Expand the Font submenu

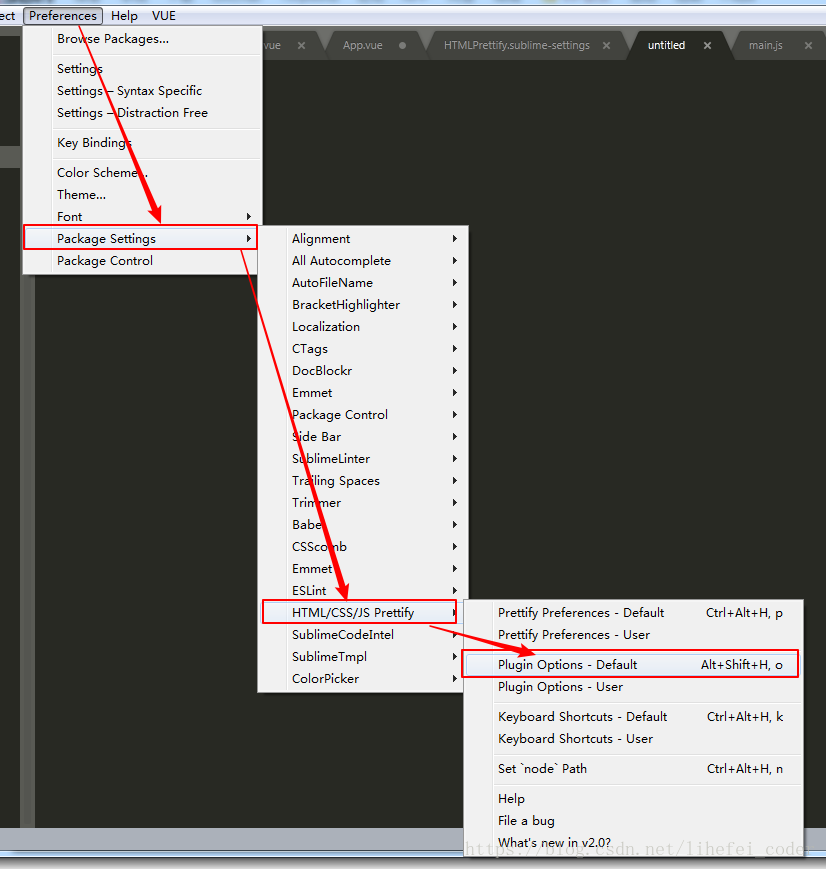[x=142, y=217]
